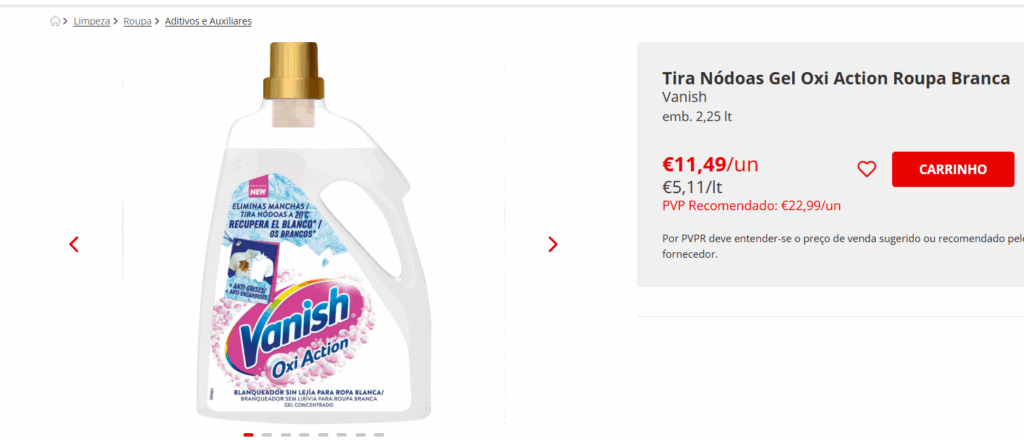Open the Limpeza breadcrumb link
Screen dimensions: 1024x440
[x=92, y=21]
